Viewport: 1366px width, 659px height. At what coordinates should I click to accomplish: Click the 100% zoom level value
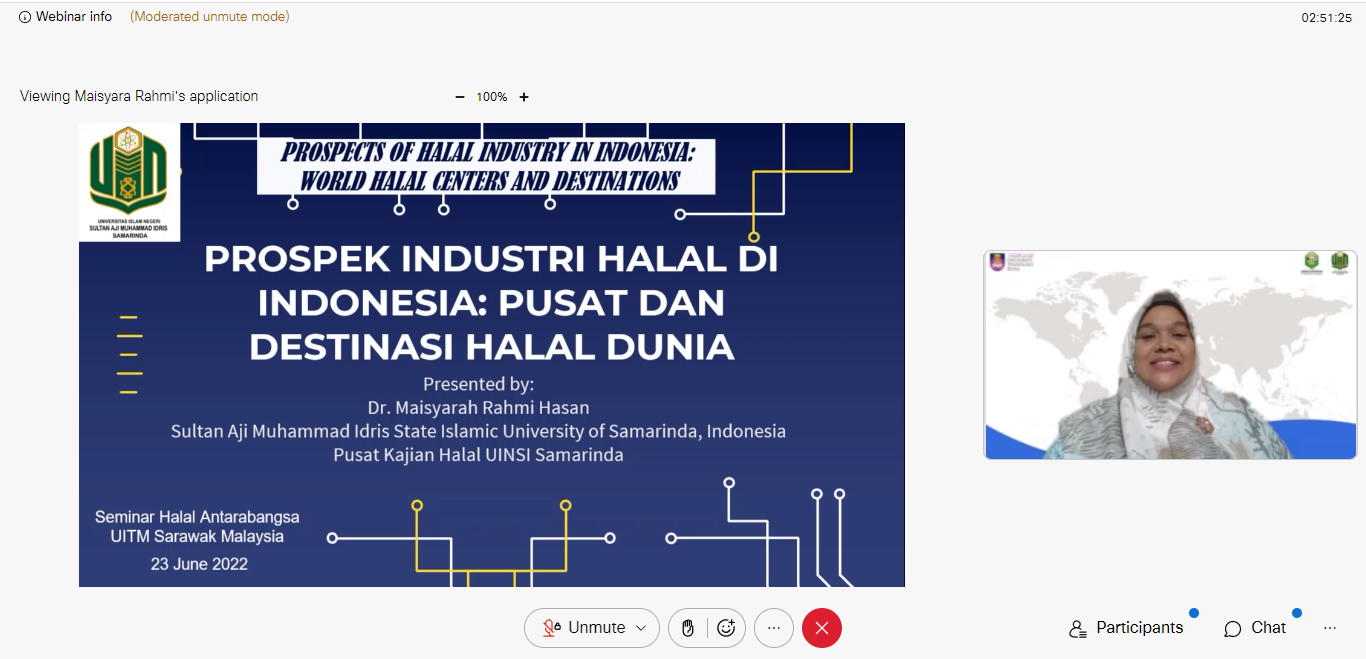(x=492, y=97)
